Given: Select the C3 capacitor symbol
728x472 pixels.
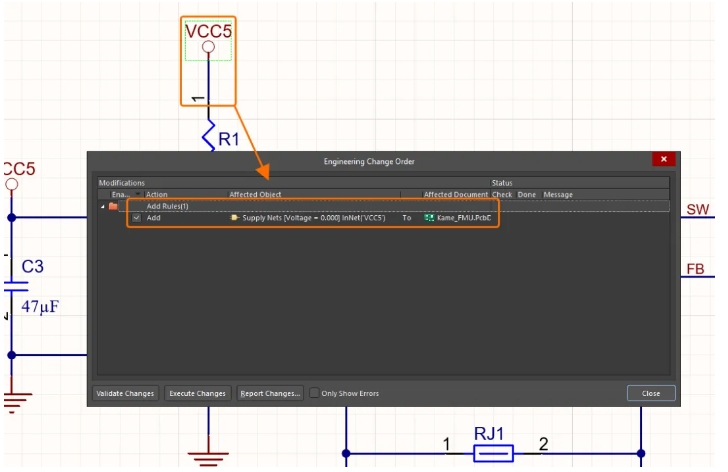Looking at the screenshot, I should 15,286.
